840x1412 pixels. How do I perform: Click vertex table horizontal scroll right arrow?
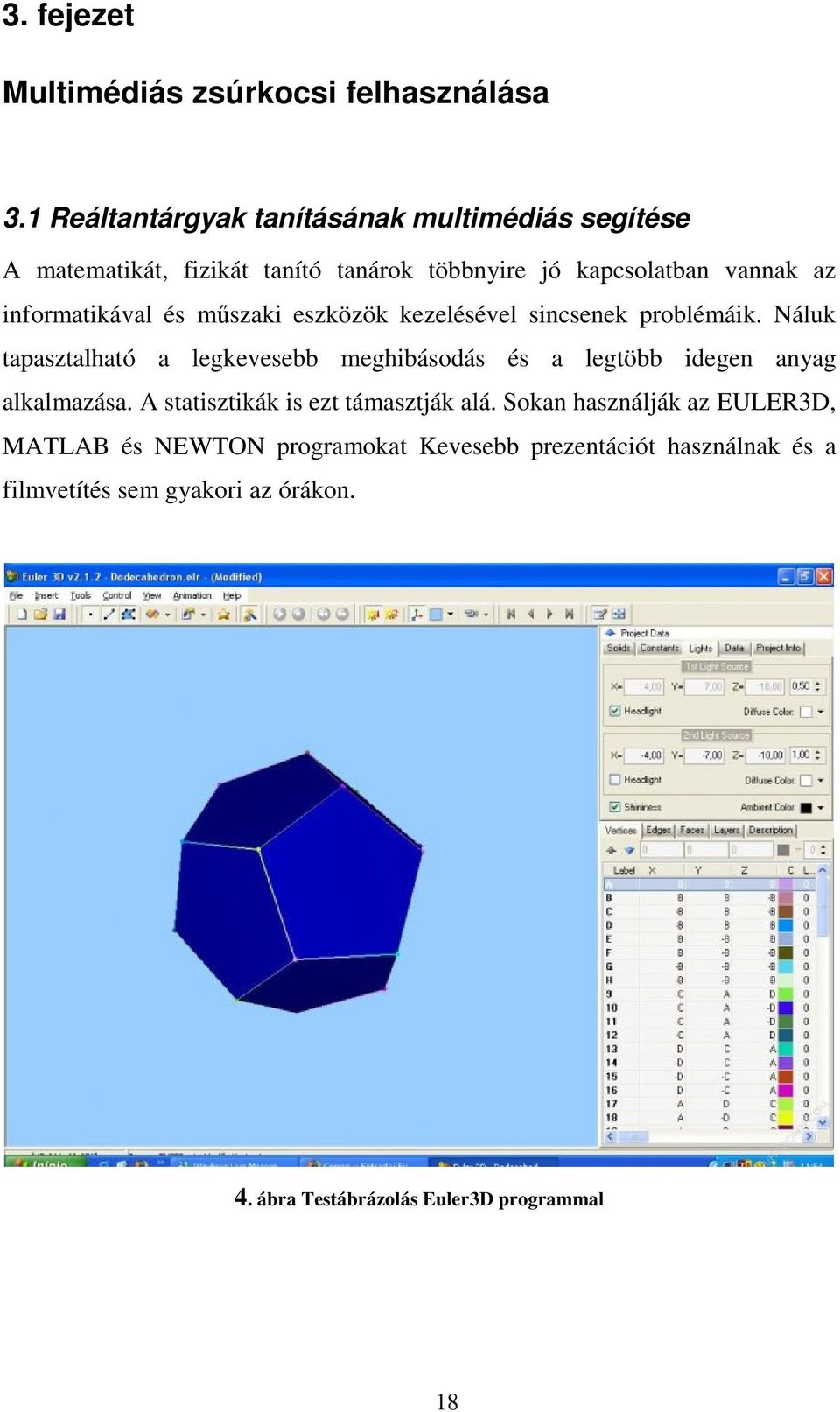(808, 1136)
